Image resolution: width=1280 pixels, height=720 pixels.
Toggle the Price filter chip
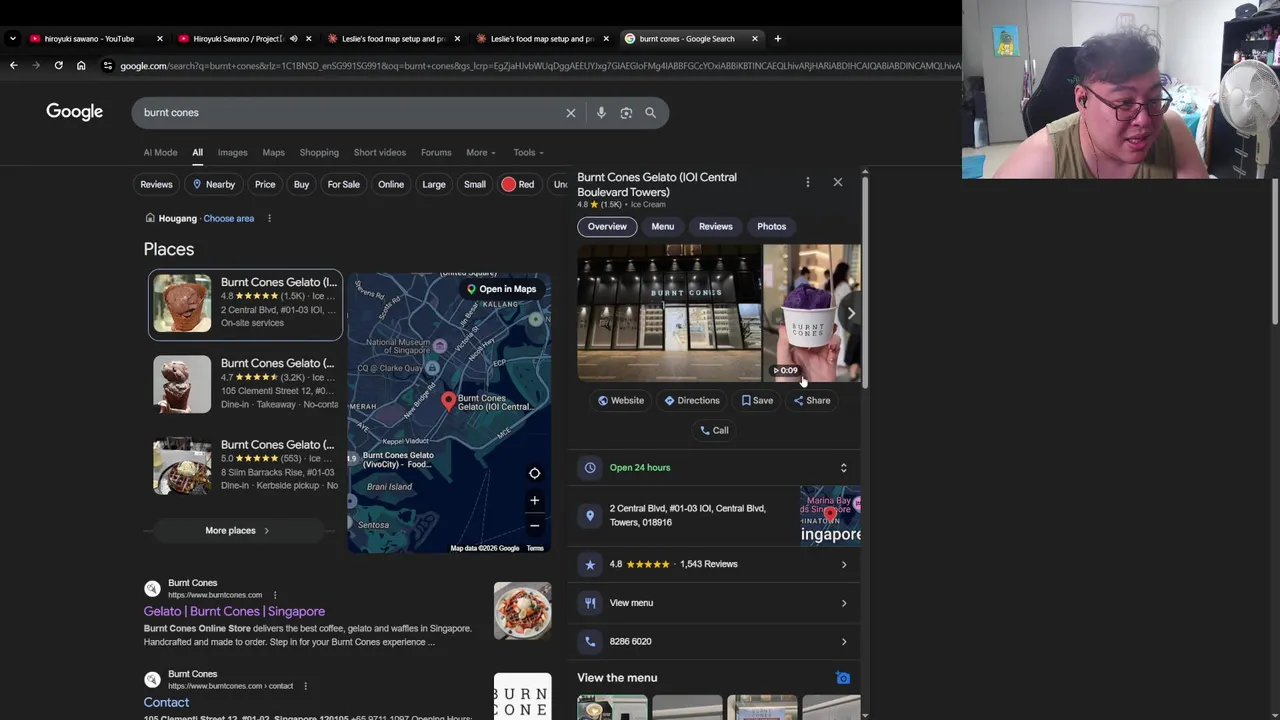click(265, 184)
